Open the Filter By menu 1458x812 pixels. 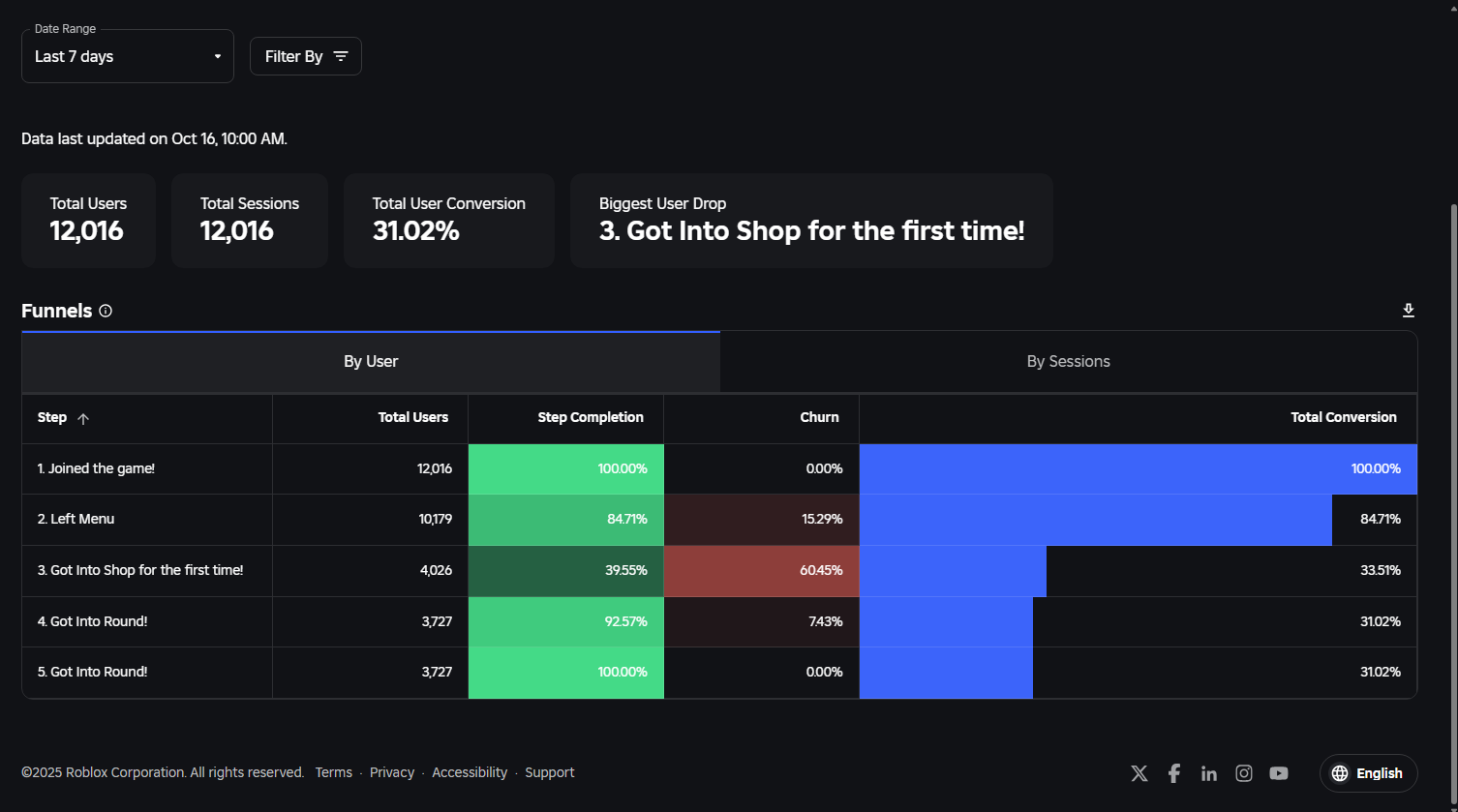306,56
